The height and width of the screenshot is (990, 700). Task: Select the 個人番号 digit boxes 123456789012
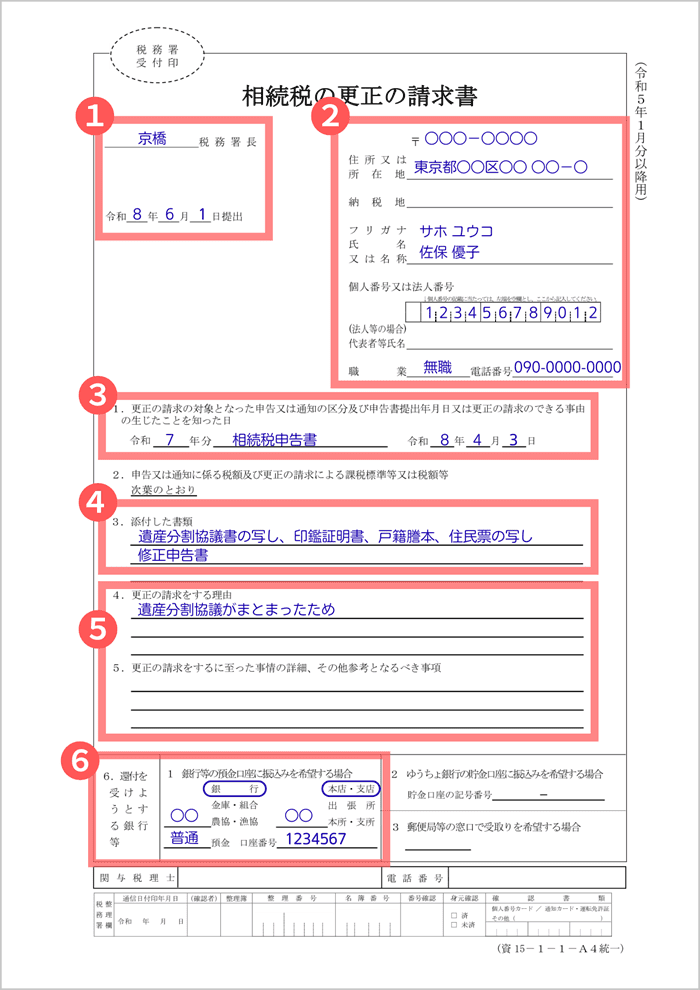pyautogui.click(x=503, y=312)
